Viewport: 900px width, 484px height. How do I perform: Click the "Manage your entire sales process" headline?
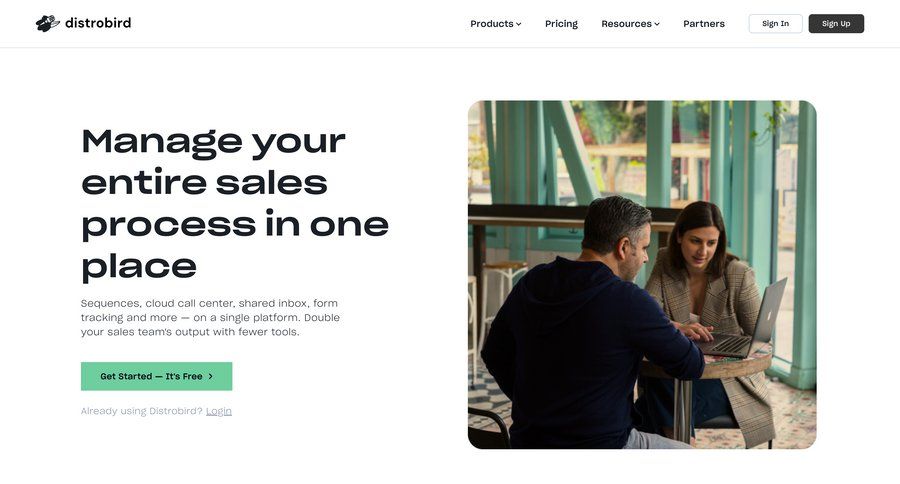pos(235,203)
